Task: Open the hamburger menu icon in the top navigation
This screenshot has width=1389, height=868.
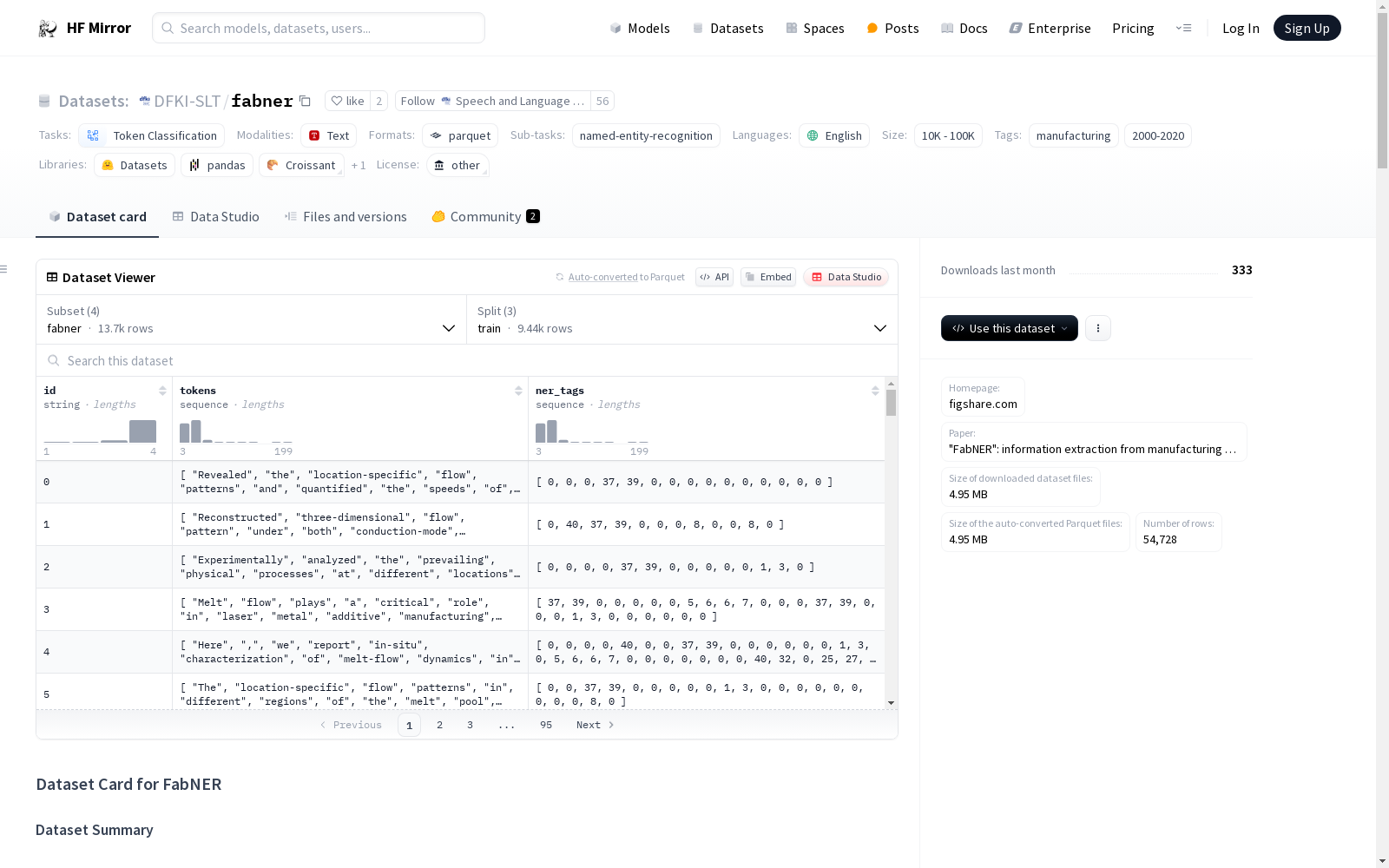Action: coord(1183,28)
